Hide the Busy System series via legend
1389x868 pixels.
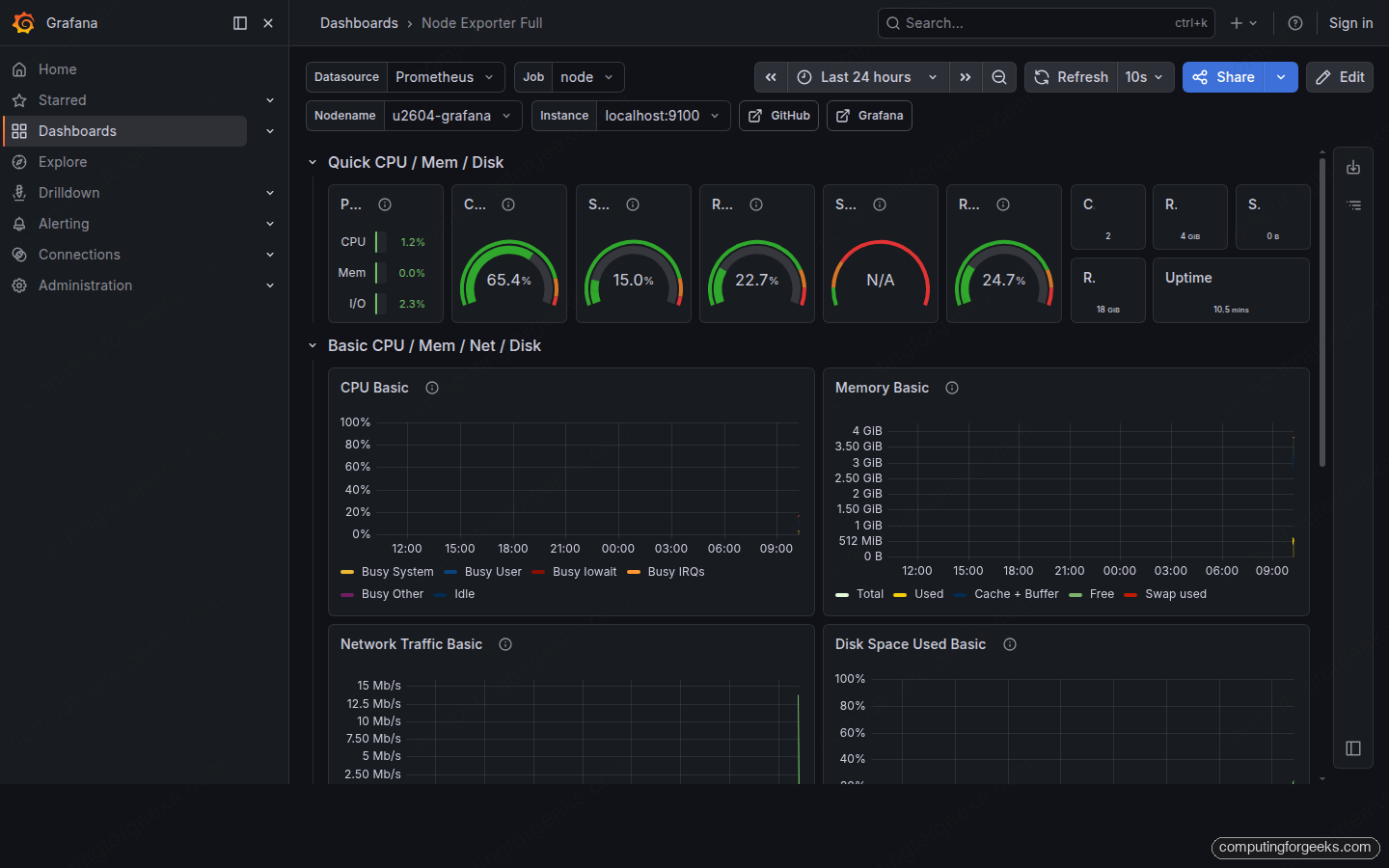[396, 571]
